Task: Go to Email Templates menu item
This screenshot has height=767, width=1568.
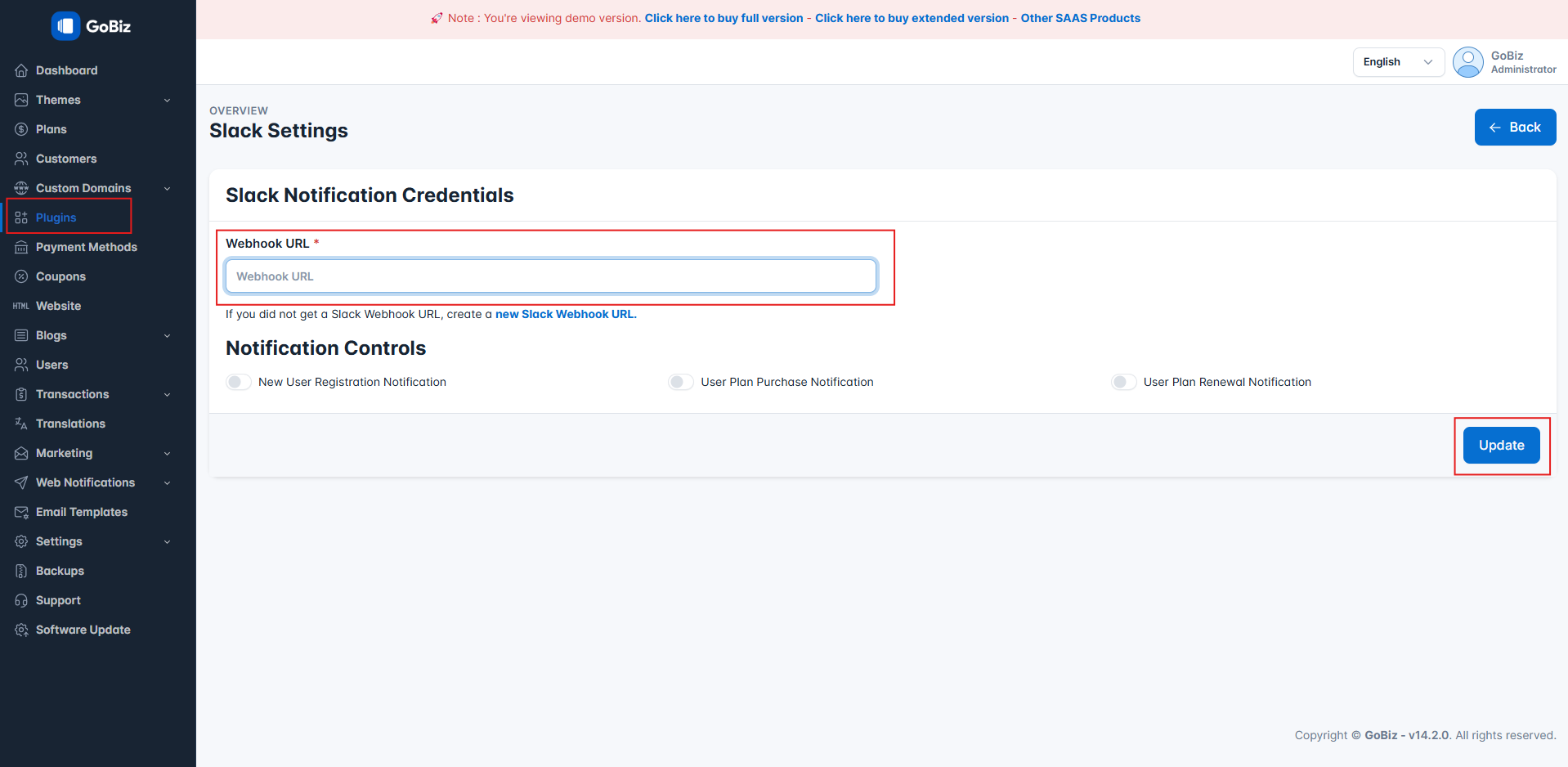Action: pyautogui.click(x=81, y=512)
